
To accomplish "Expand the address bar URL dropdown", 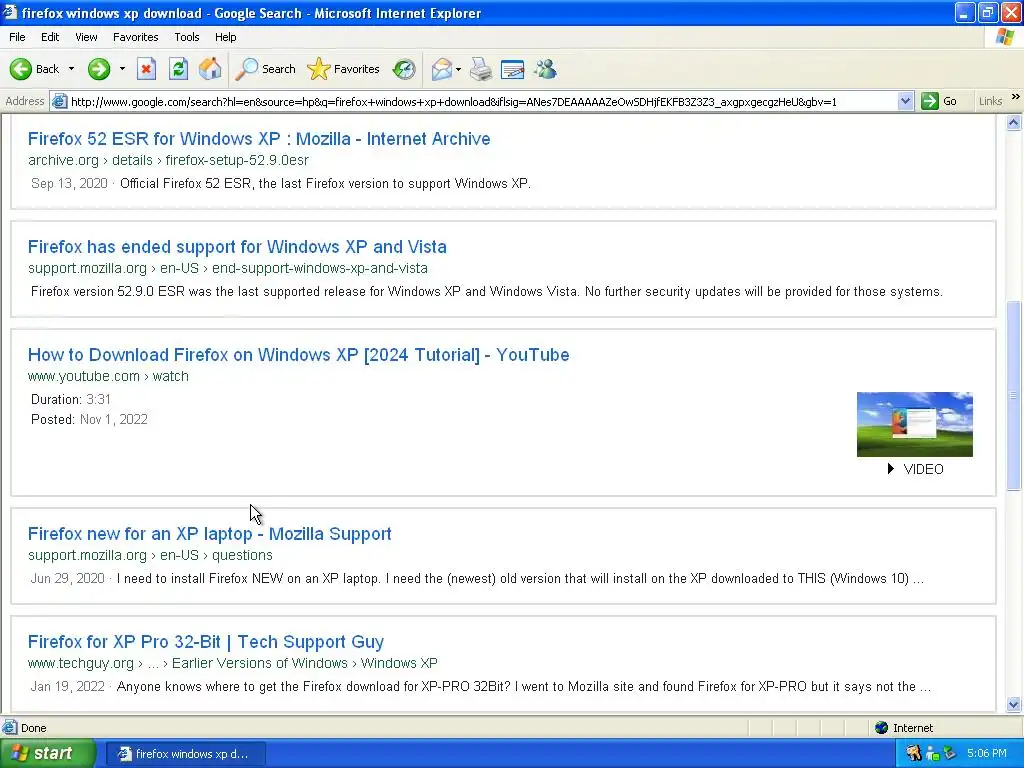I will pos(905,101).
